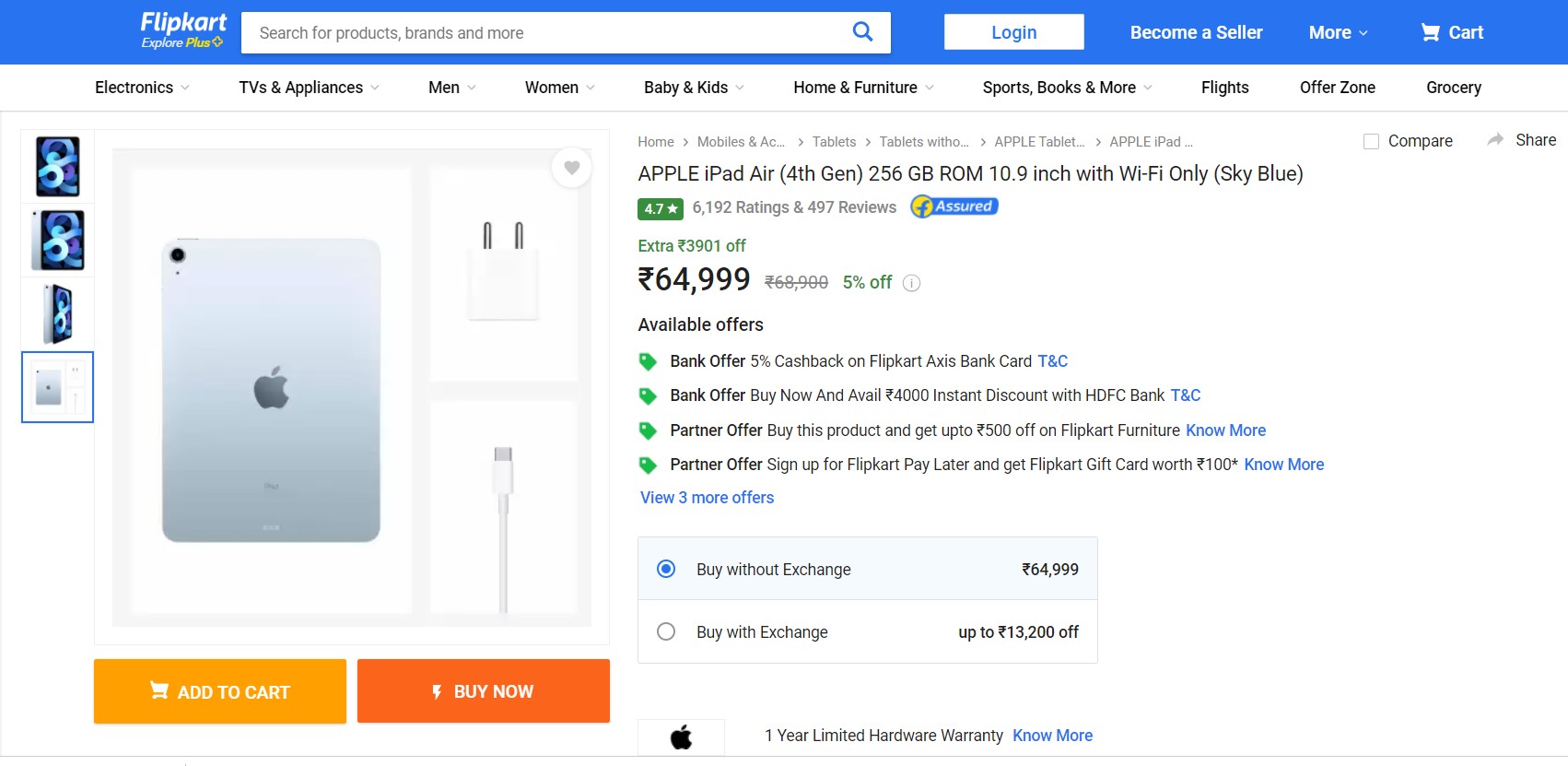
Task: Click the Apple logo near warranty info
Action: pos(681,737)
